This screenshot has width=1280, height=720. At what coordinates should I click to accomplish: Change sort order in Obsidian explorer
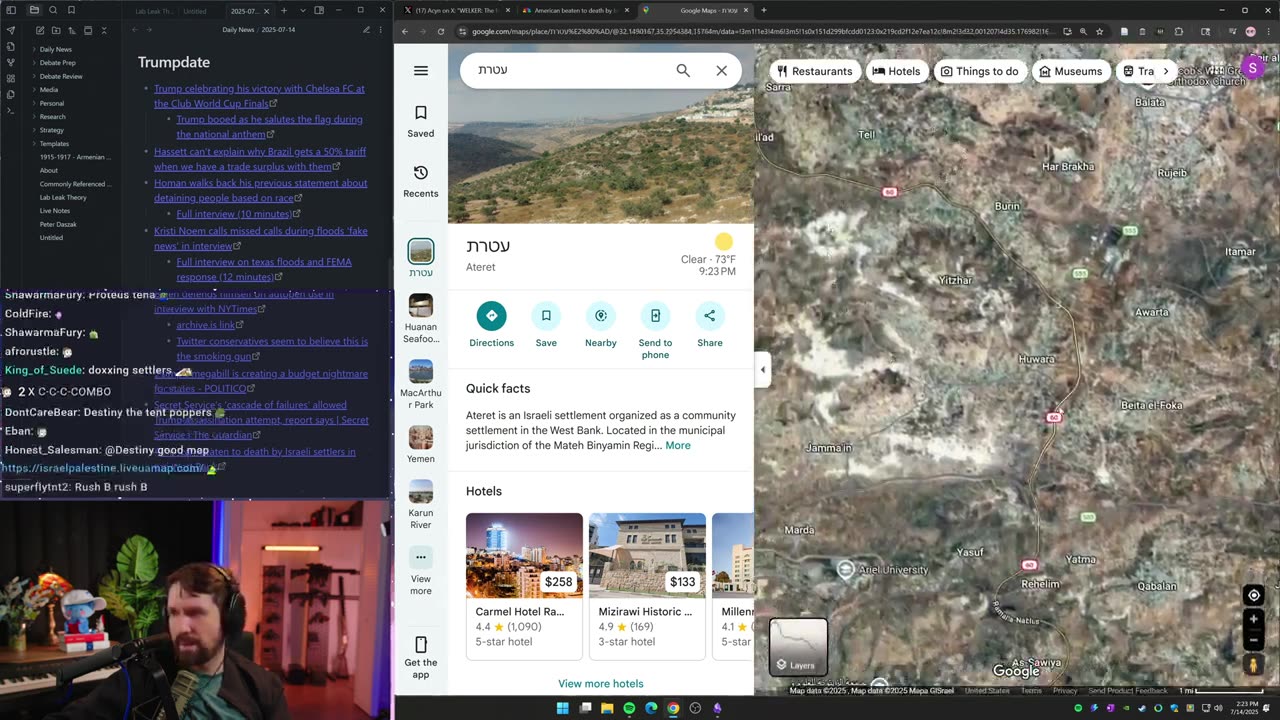coord(72,30)
